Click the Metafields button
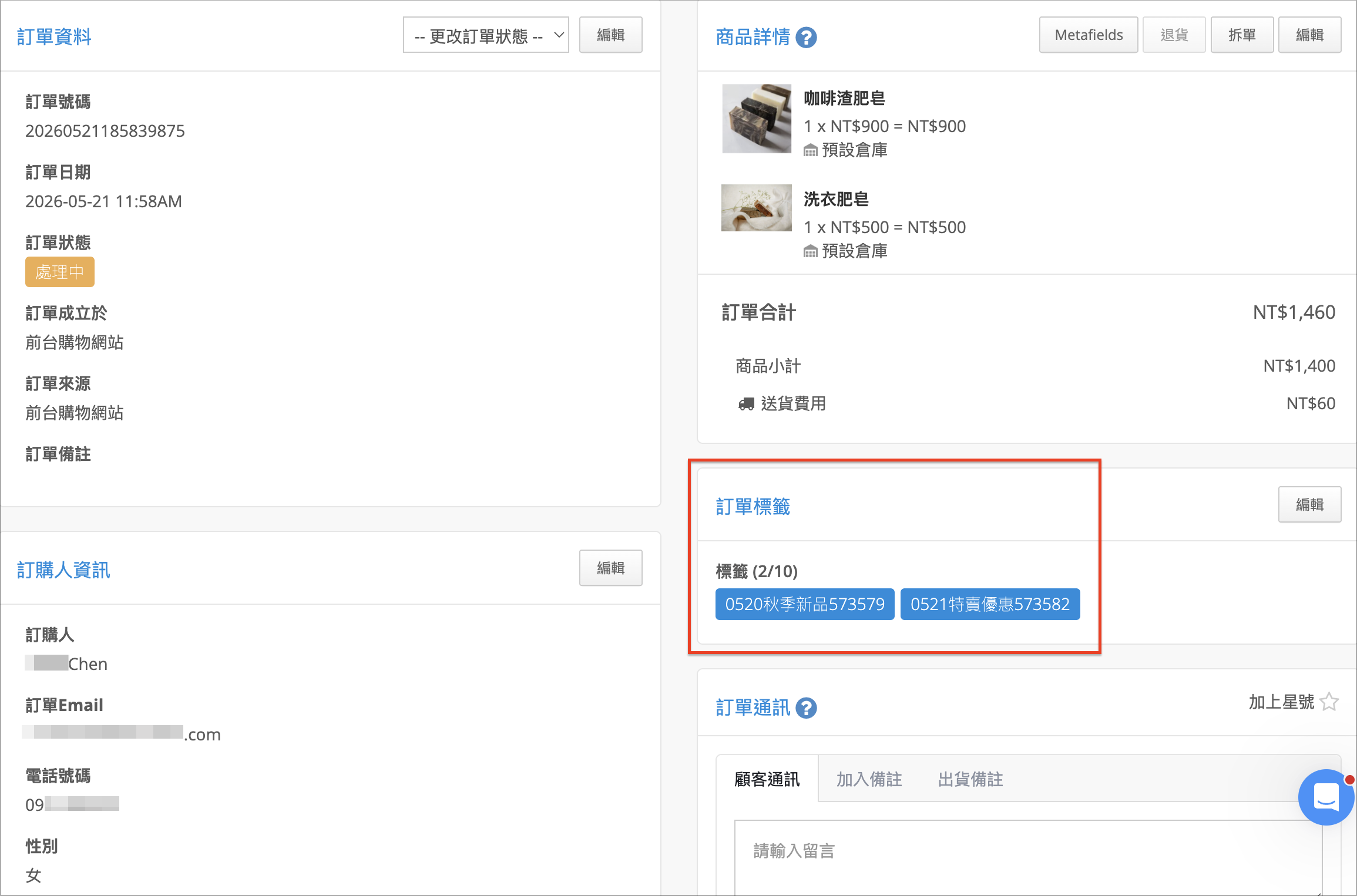Image resolution: width=1357 pixels, height=896 pixels. (x=1089, y=35)
